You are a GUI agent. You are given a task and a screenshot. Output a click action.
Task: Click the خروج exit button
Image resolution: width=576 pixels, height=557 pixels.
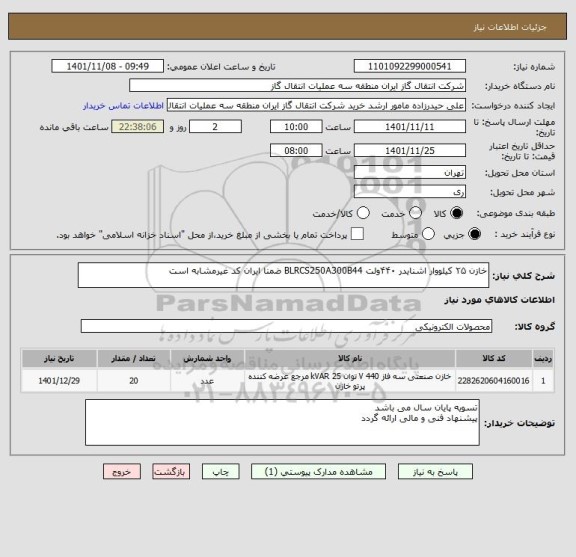122,471
